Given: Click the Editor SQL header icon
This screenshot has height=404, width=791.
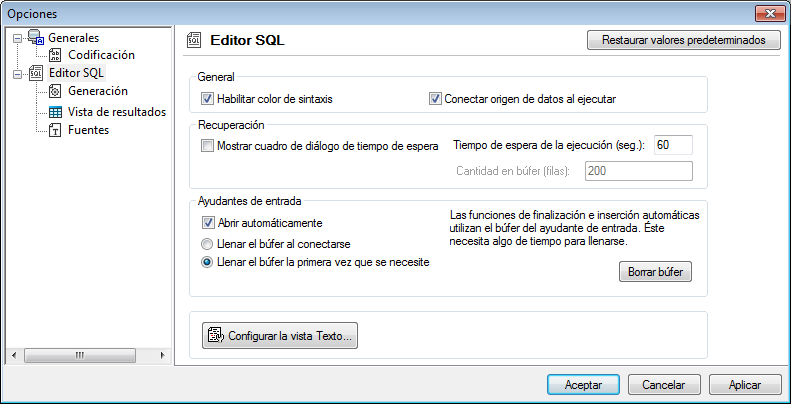Looking at the screenshot, I should [x=195, y=41].
